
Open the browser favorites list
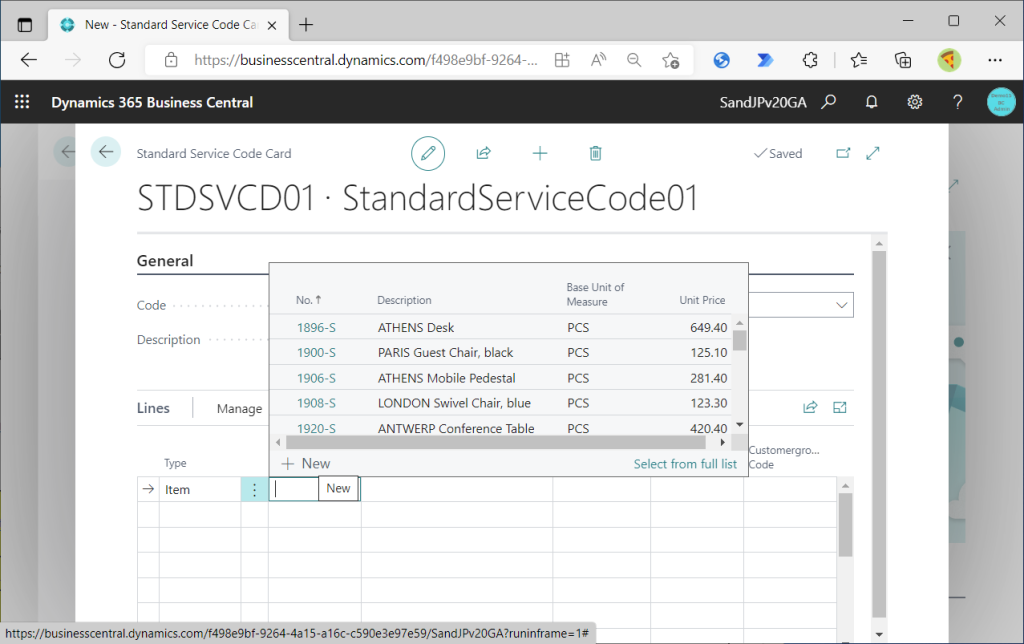point(859,60)
